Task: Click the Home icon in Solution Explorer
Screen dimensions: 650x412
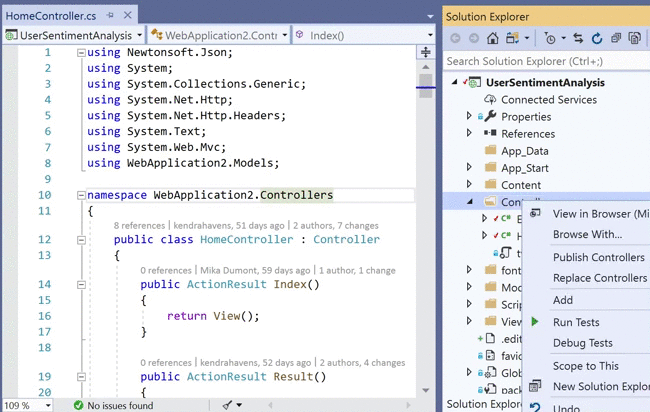Action: [x=492, y=39]
